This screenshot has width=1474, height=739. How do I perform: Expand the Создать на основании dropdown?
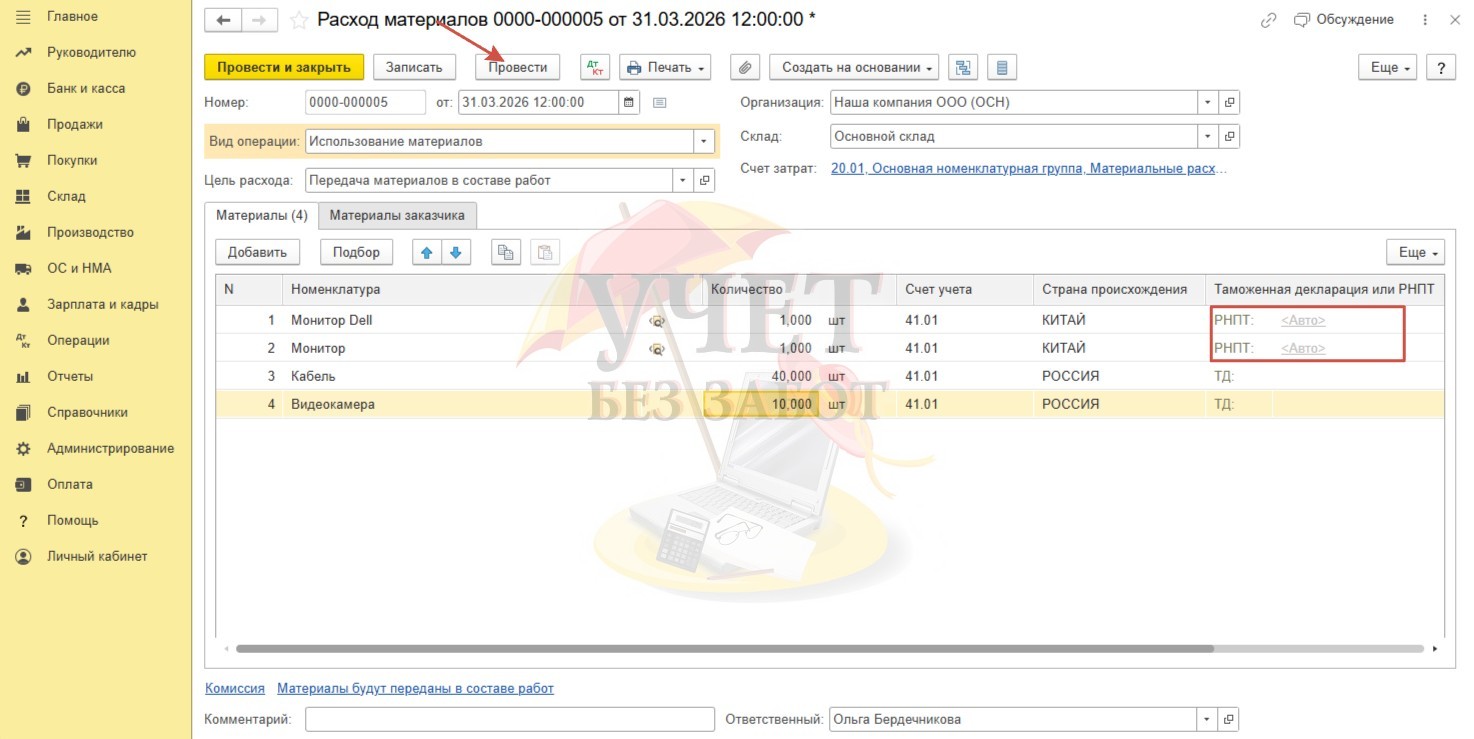click(x=859, y=67)
